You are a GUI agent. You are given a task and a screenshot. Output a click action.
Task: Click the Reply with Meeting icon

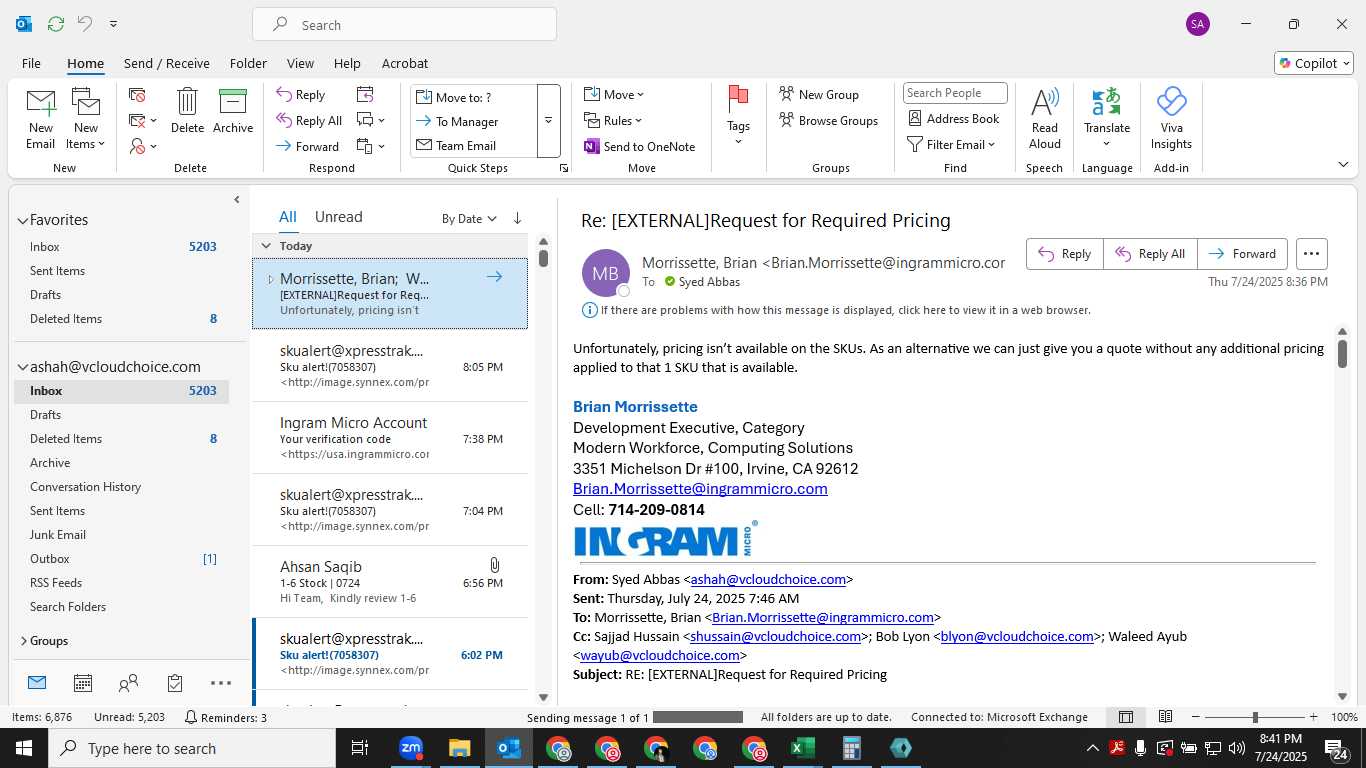[x=365, y=95]
